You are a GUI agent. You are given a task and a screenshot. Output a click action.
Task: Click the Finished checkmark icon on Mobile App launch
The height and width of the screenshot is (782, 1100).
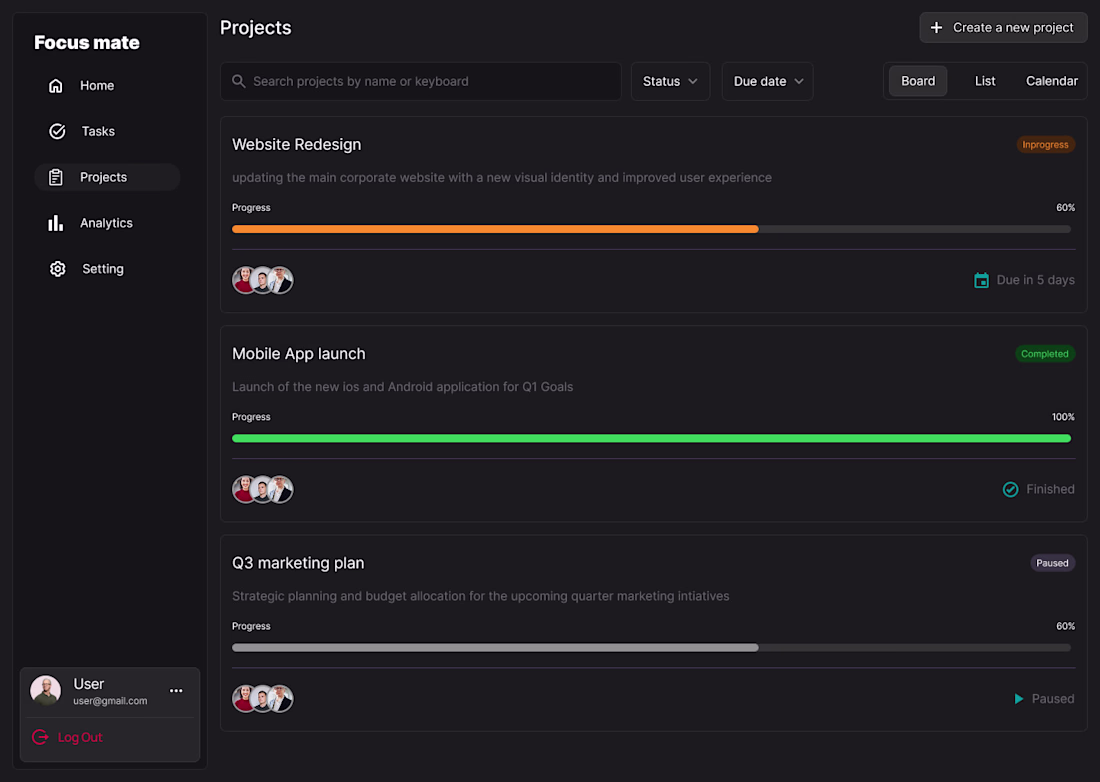(x=1010, y=489)
